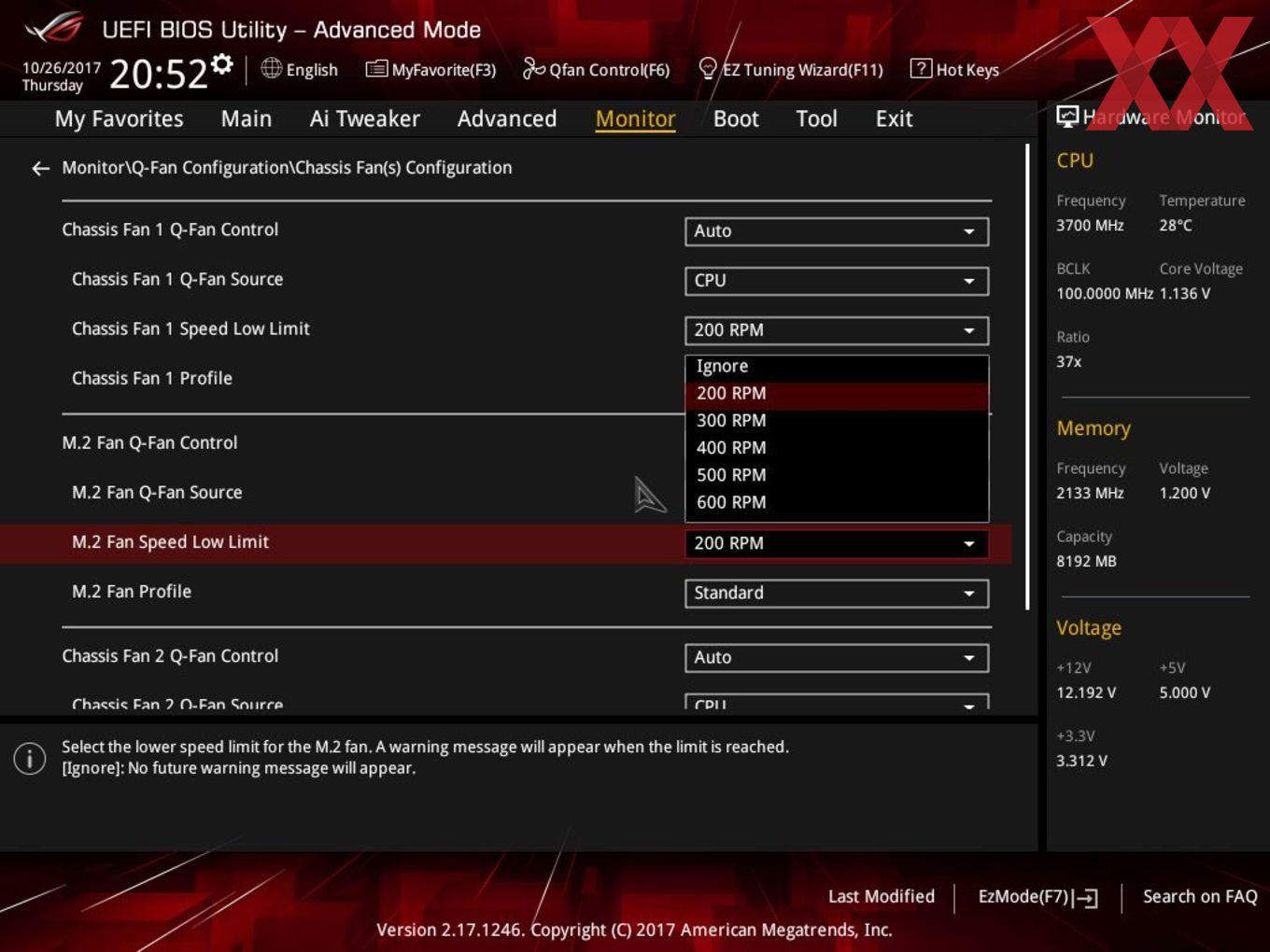Viewport: 1270px width, 952px height.
Task: Select the Chassis Fan 1 Q-Fan Control label
Action: point(170,230)
